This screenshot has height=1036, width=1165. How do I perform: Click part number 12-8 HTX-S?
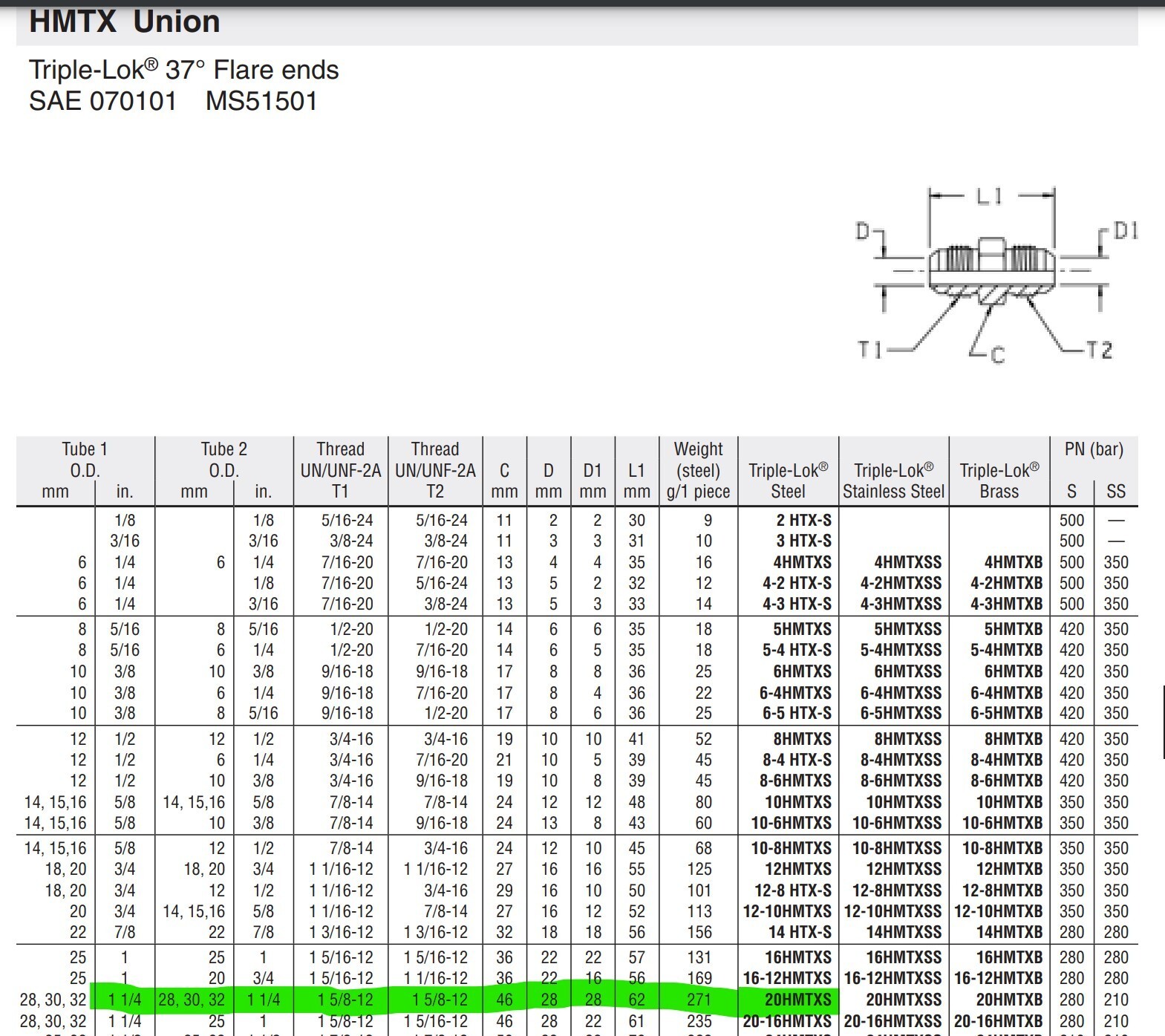794,890
